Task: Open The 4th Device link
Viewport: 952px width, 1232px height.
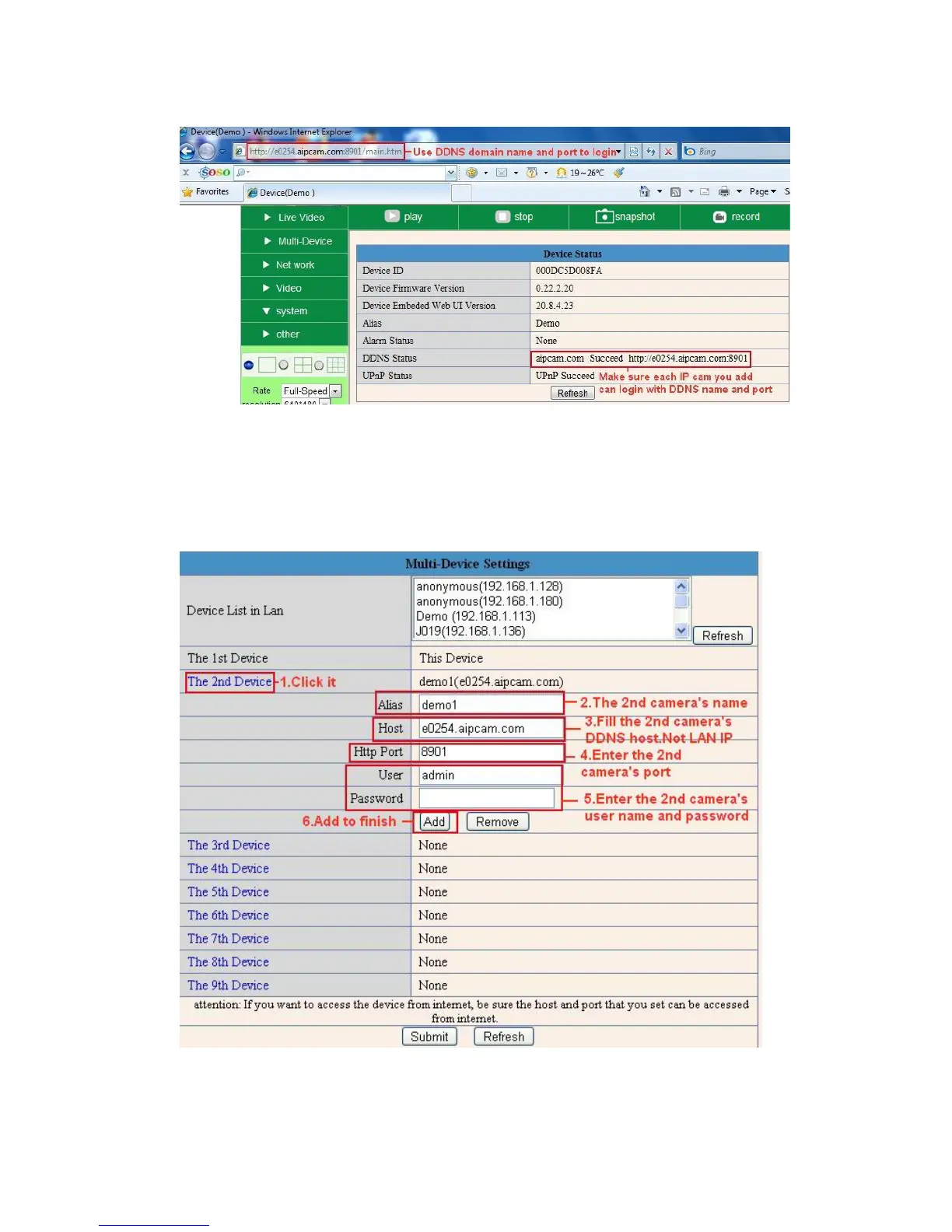Action: coord(228,868)
